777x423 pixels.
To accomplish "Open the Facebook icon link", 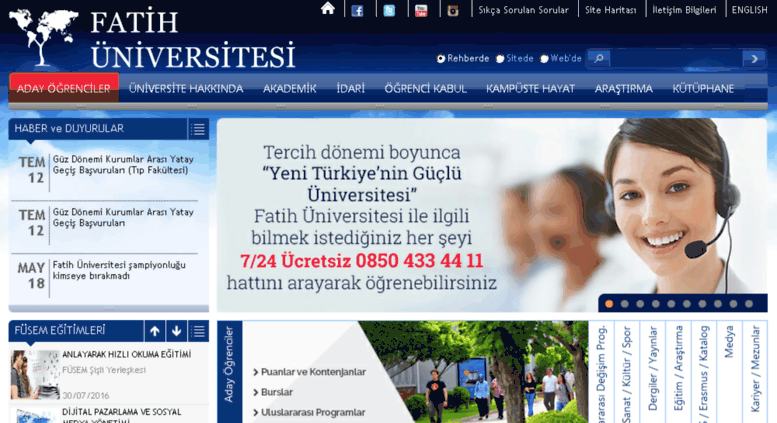I will 357,10.
